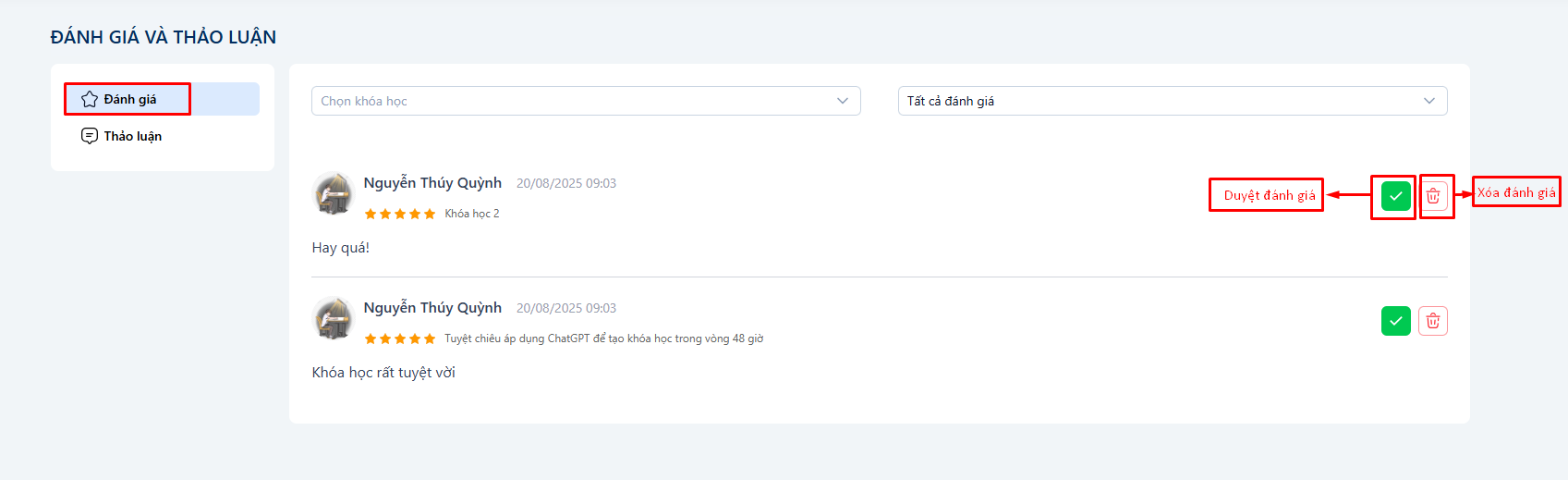
Task: Click chevron arrow of rating filter
Action: 1429,101
